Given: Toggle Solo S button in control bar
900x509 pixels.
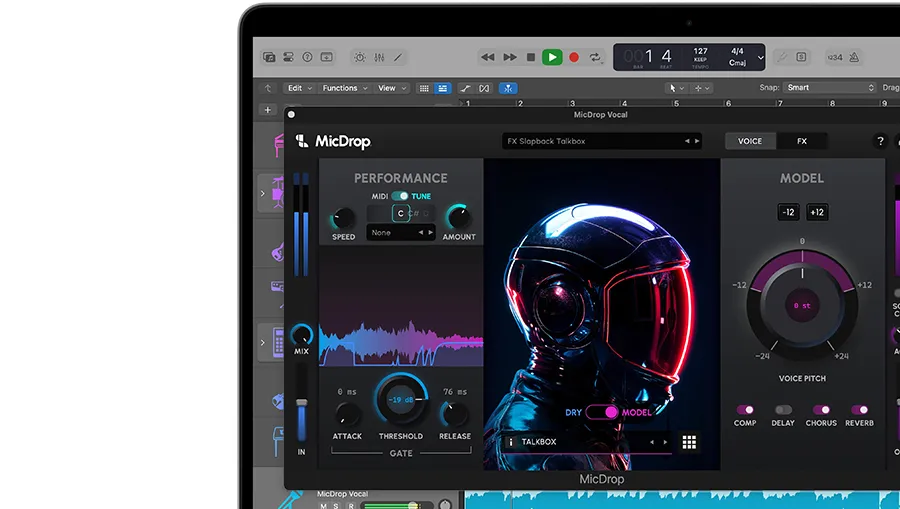Looking at the screenshot, I should click(801, 57).
